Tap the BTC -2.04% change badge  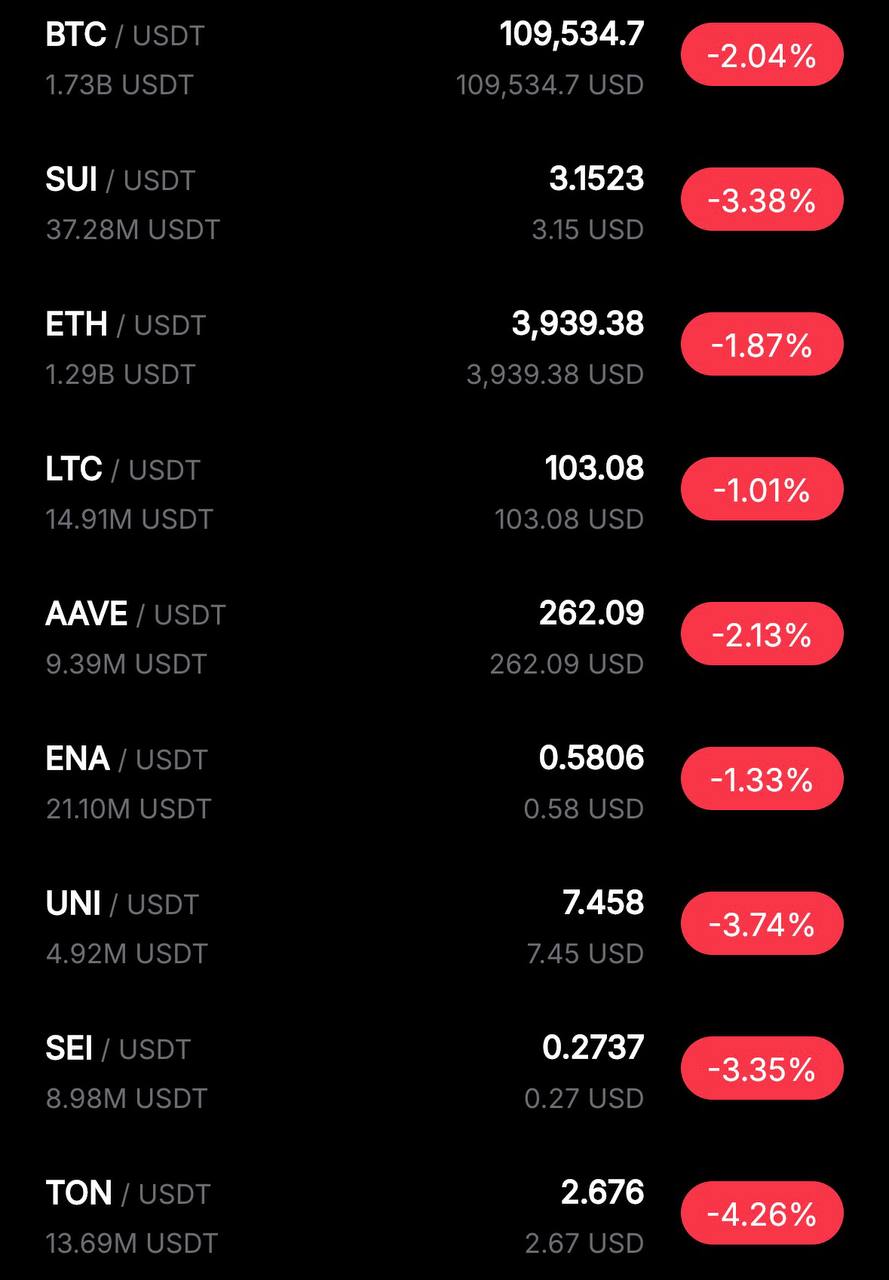pyautogui.click(x=762, y=56)
